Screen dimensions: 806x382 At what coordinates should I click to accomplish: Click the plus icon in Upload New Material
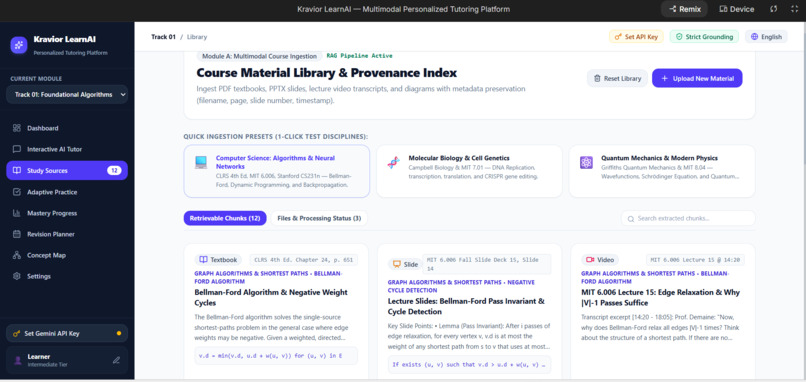tap(664, 79)
